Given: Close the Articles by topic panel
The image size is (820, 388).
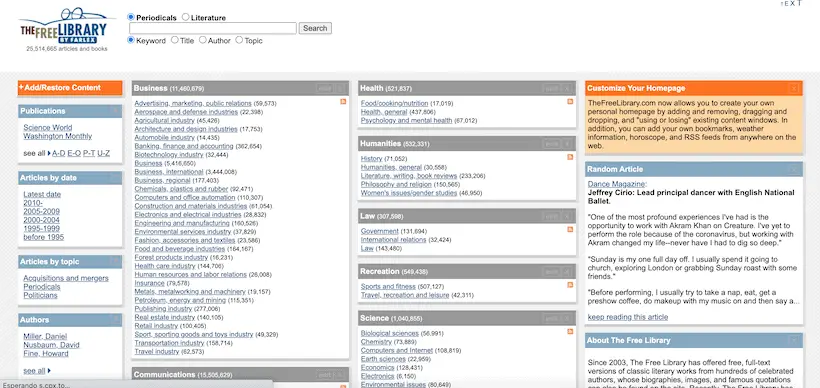Looking at the screenshot, I should (115, 261).
